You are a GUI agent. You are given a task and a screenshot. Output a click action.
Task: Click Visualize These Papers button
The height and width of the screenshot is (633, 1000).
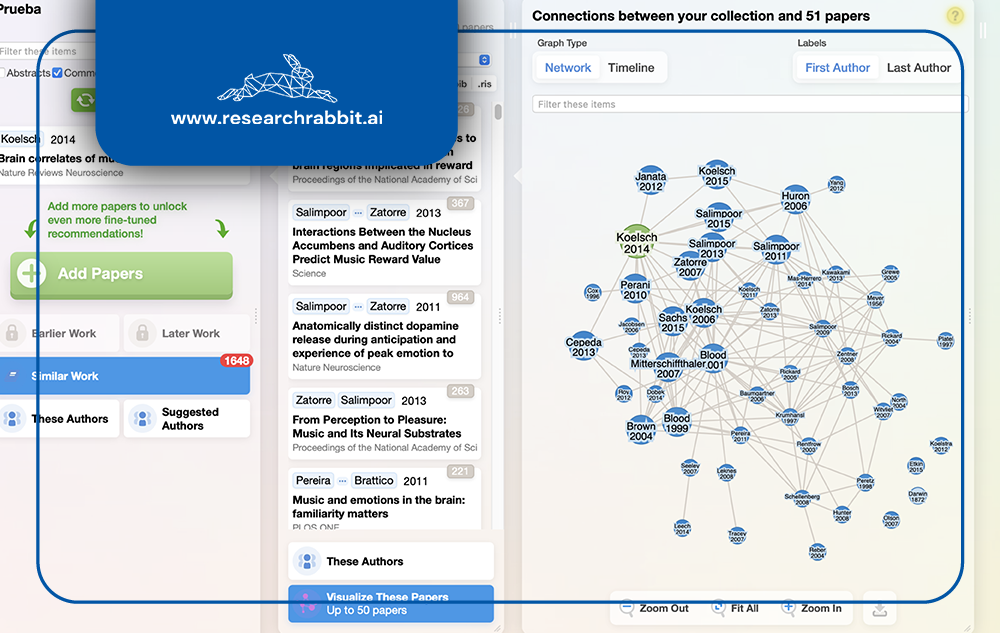390,603
